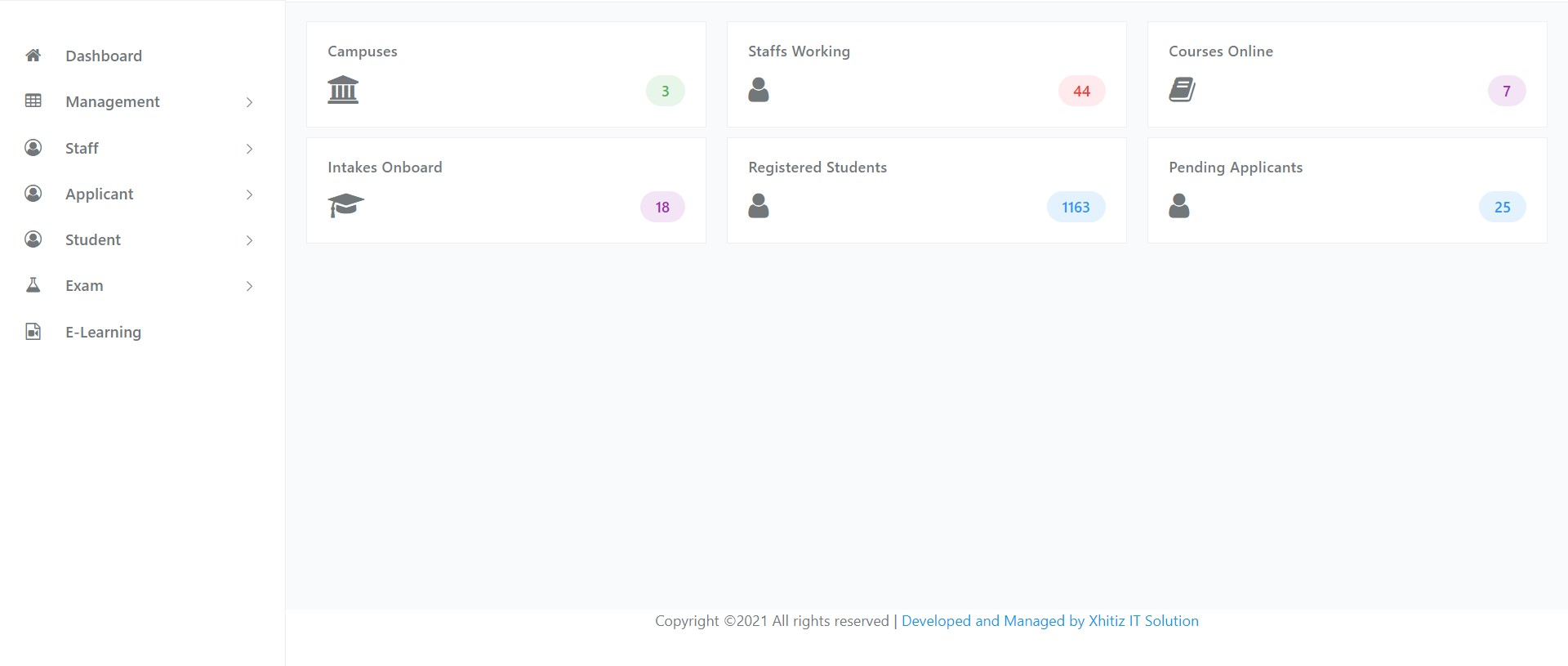Open the Xhitiz IT Solution link
Viewport: 1568px width, 666px height.
tap(1049, 621)
